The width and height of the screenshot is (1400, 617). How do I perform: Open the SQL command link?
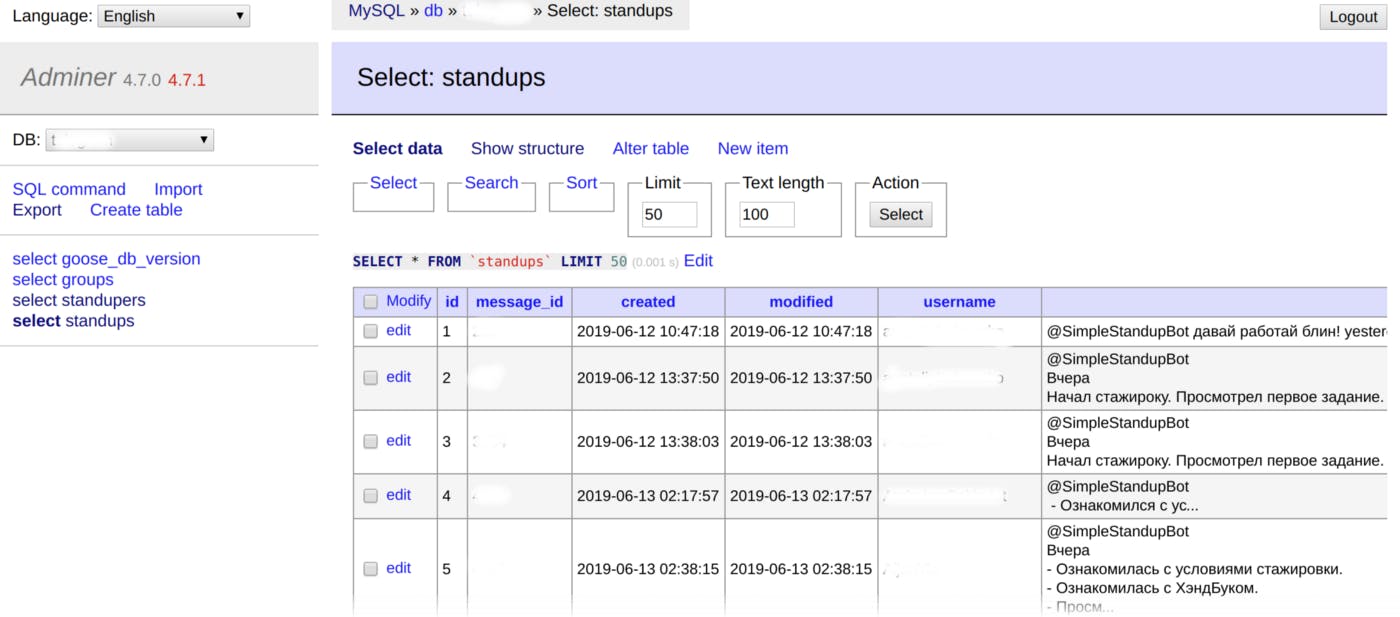(x=69, y=189)
